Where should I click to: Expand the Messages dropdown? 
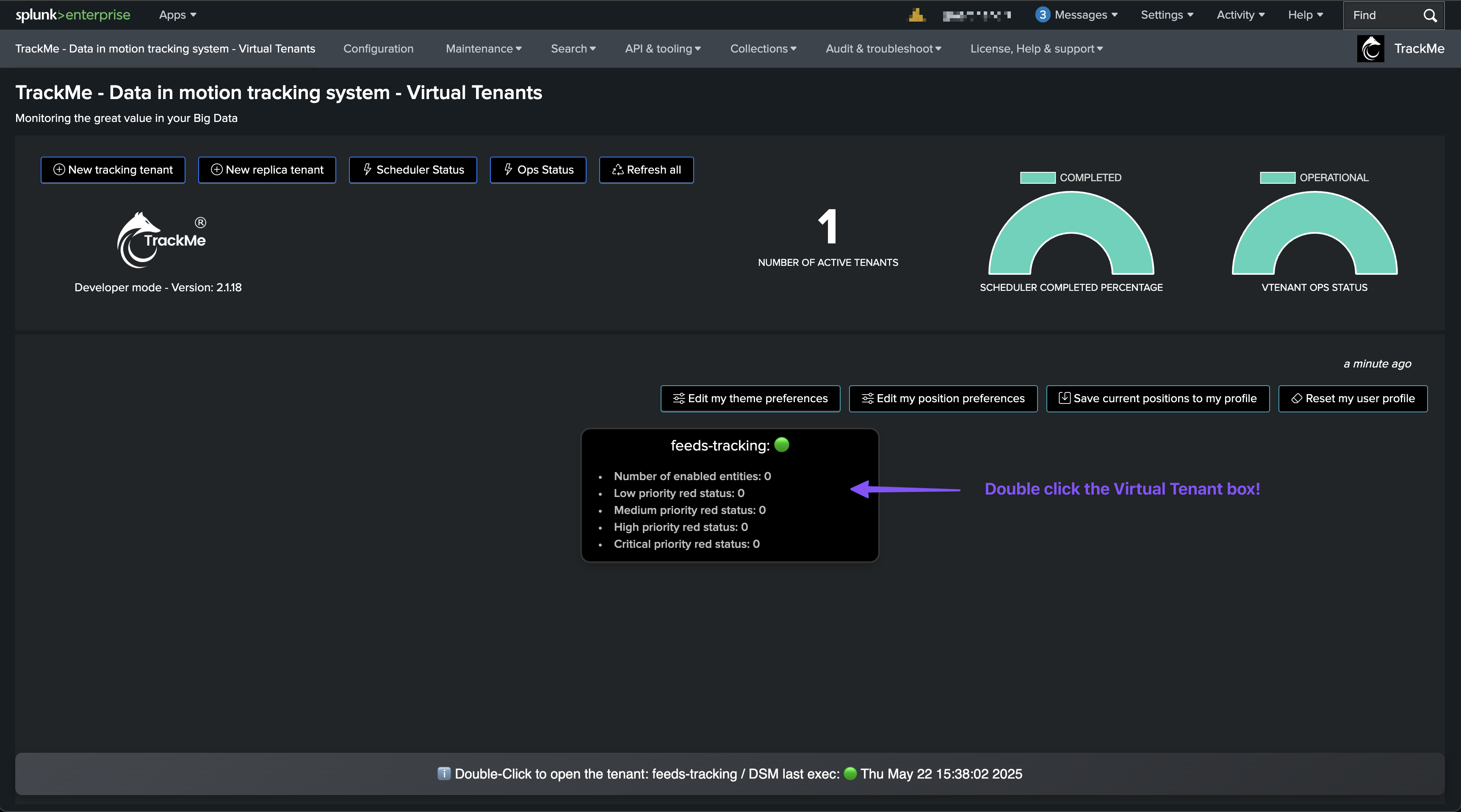(x=1085, y=15)
